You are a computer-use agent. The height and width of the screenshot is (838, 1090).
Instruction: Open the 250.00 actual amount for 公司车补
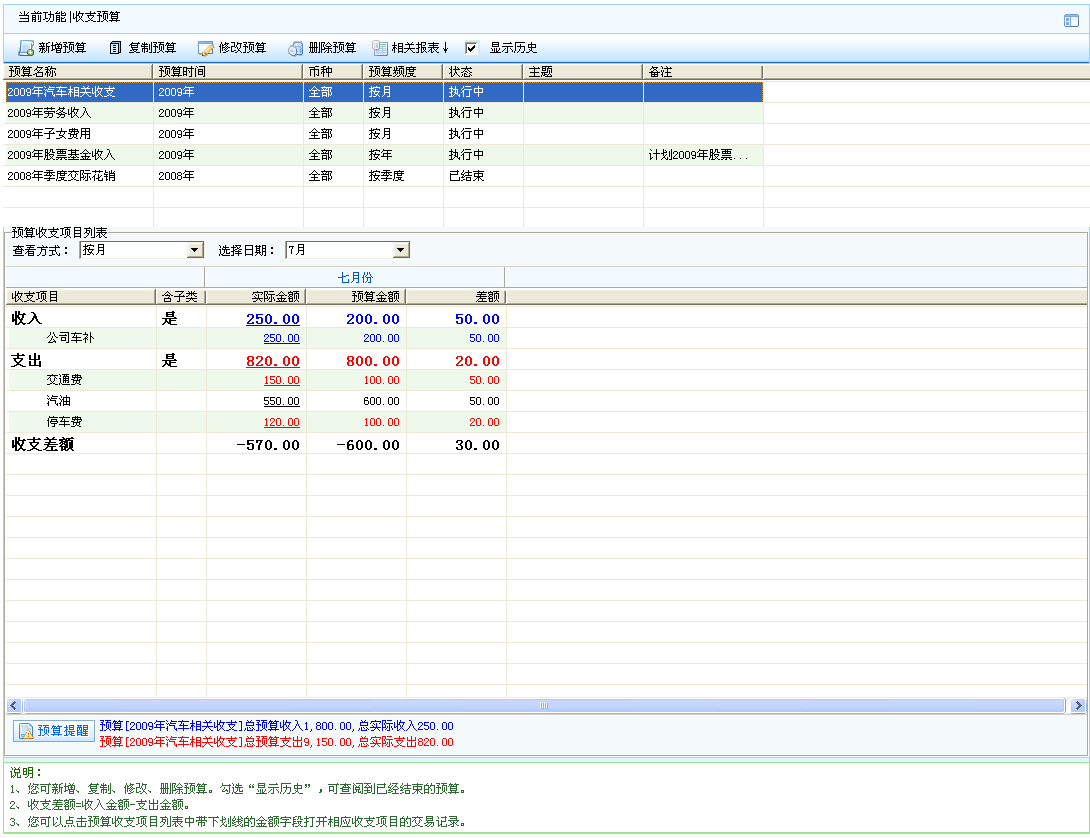[281, 339]
